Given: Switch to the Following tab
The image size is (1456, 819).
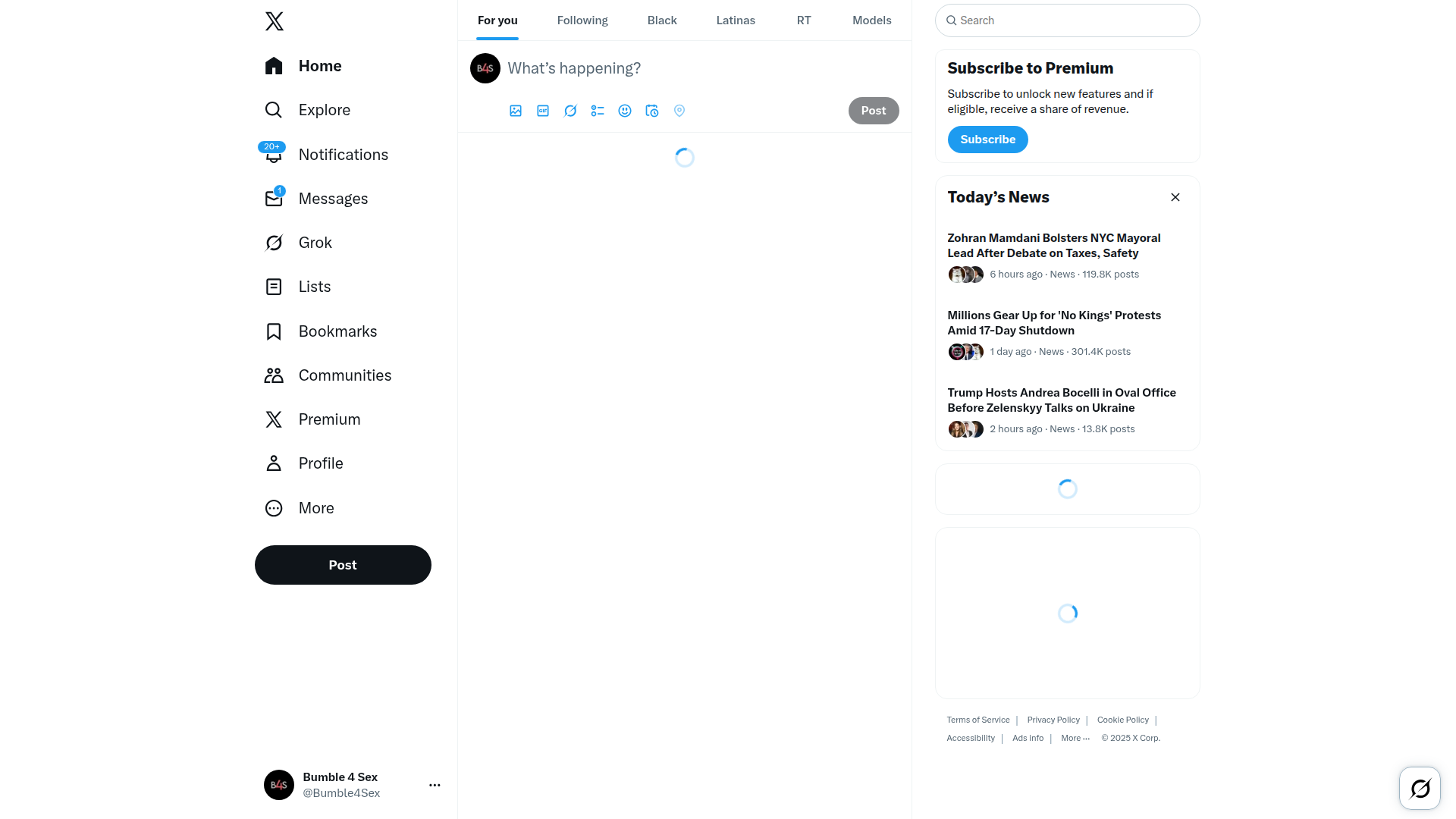Looking at the screenshot, I should pyautogui.click(x=582, y=20).
